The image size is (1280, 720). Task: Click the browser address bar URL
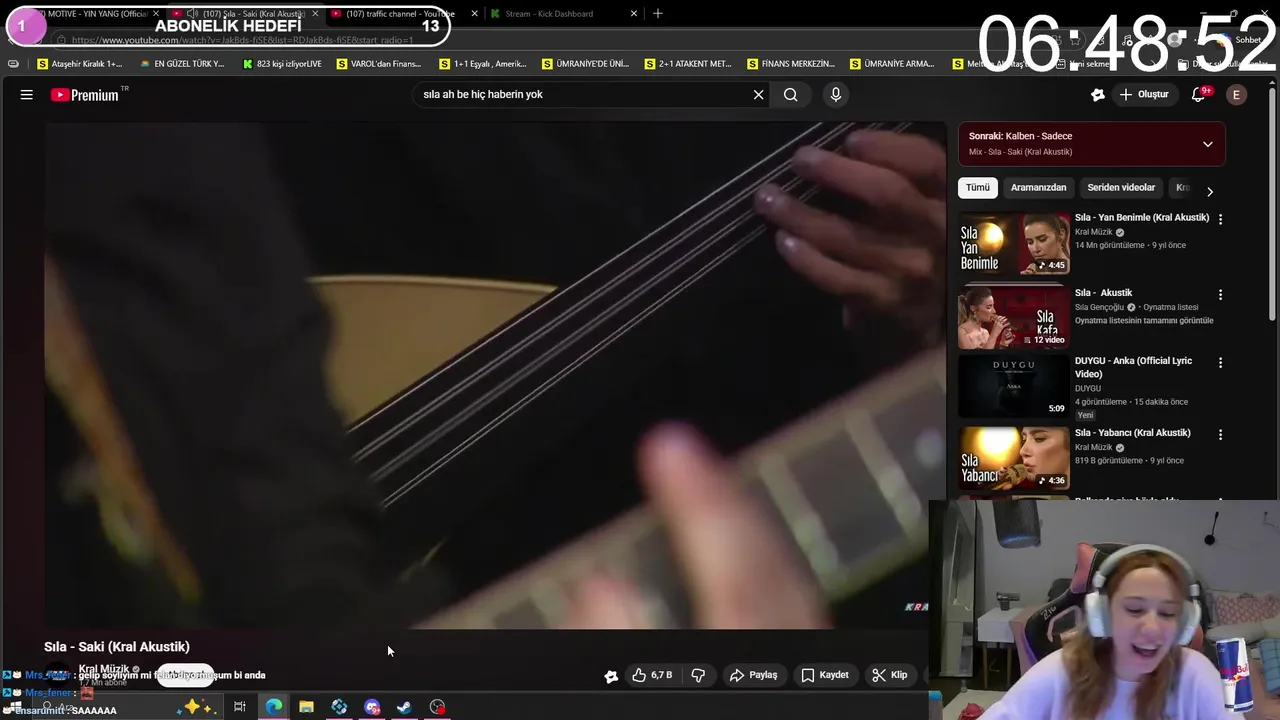pos(243,40)
